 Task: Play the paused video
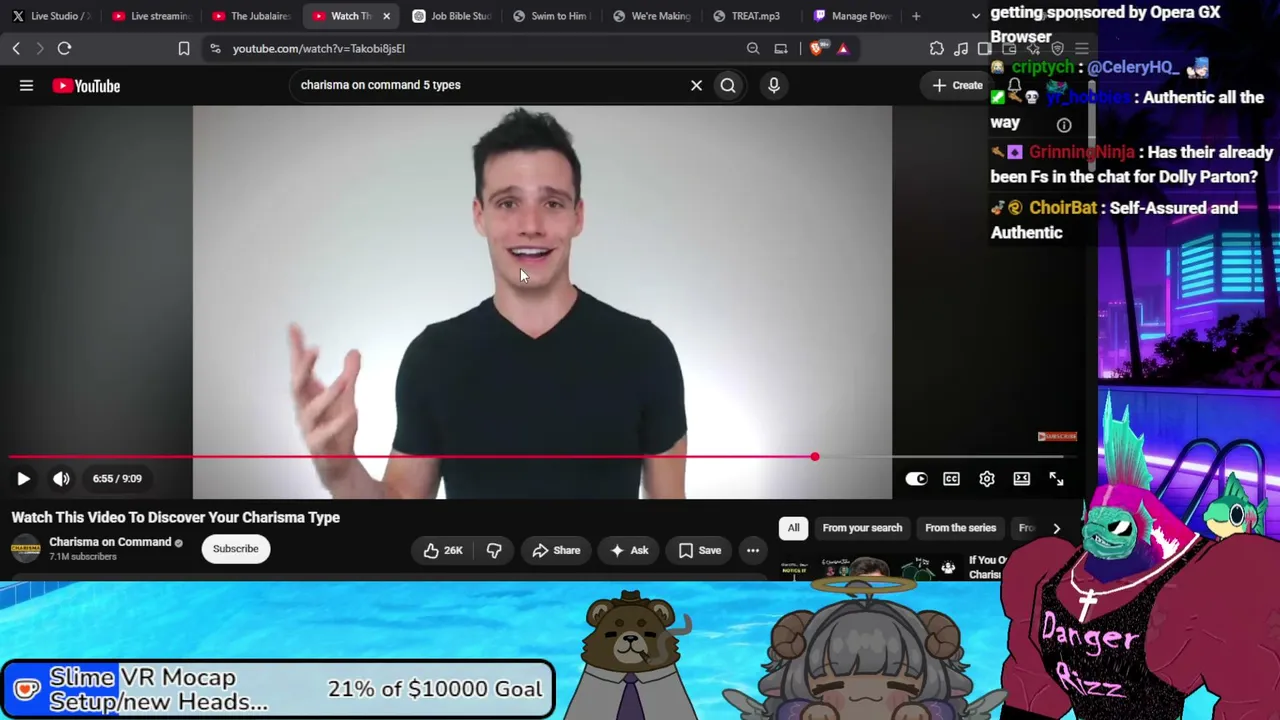pyautogui.click(x=23, y=479)
